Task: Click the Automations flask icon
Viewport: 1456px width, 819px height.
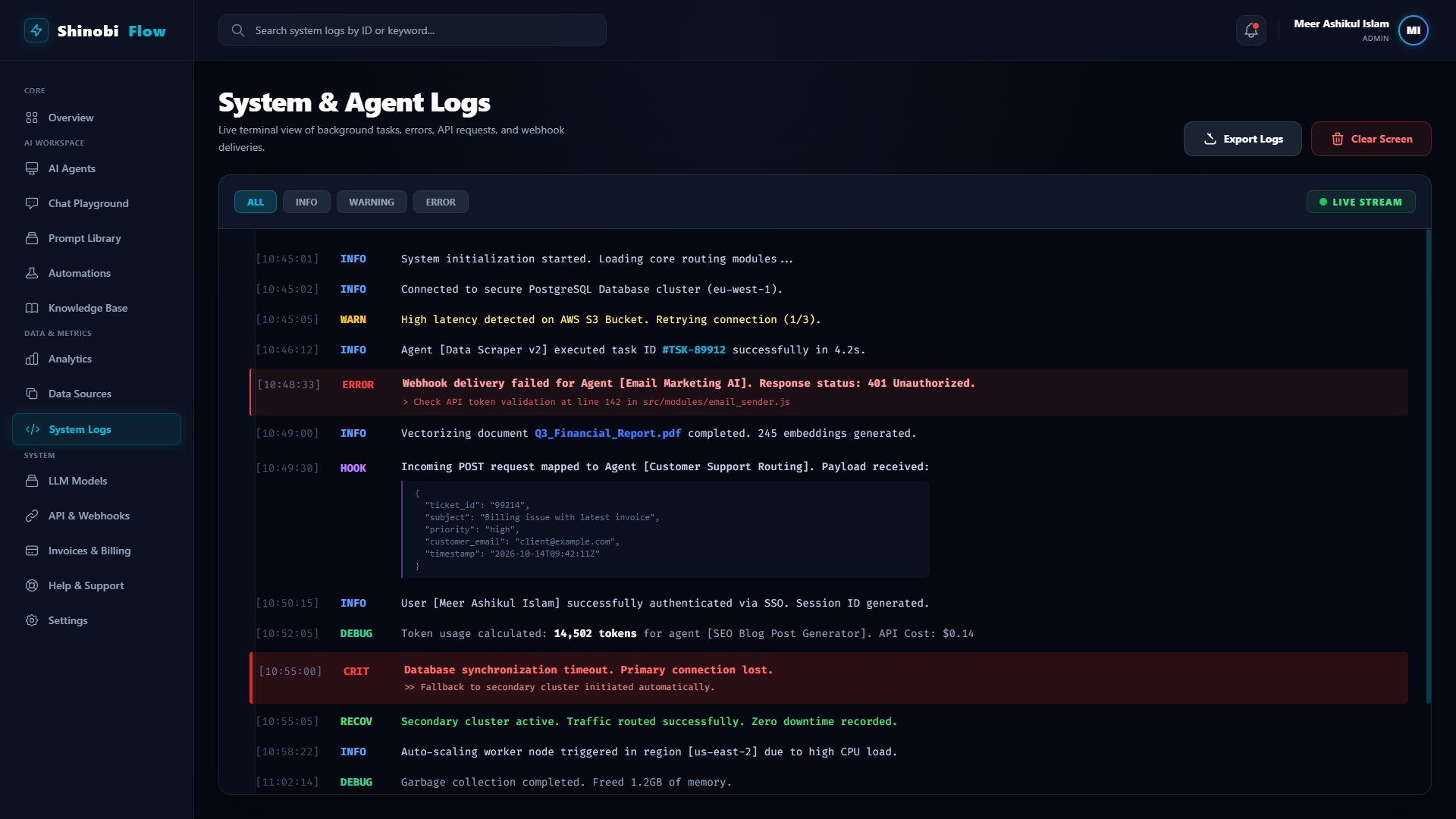Action: point(32,273)
